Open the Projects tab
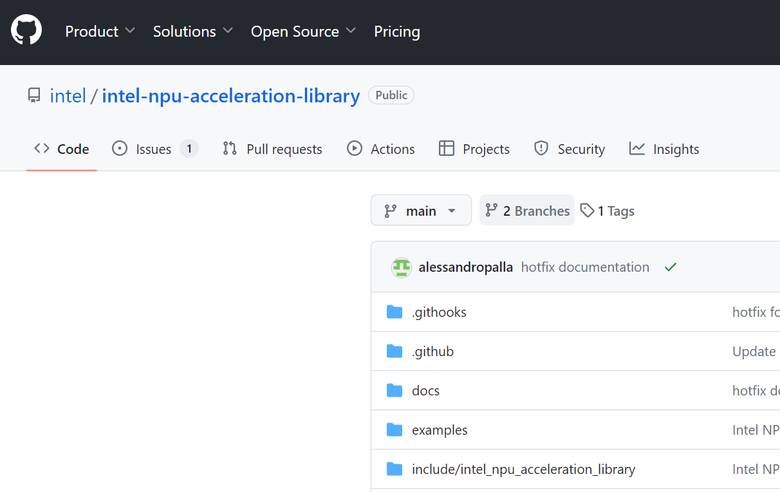This screenshot has width=780, height=492. [474, 149]
